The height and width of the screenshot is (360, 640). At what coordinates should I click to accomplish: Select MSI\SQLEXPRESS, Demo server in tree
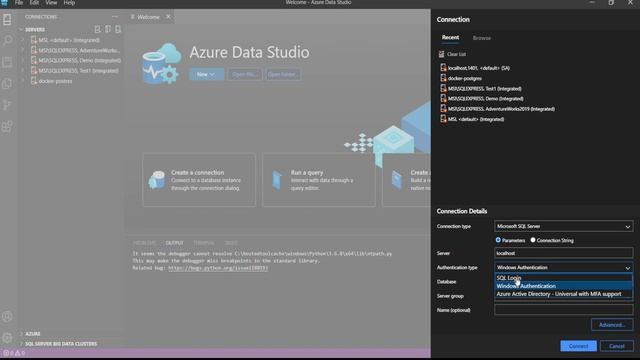point(76,60)
